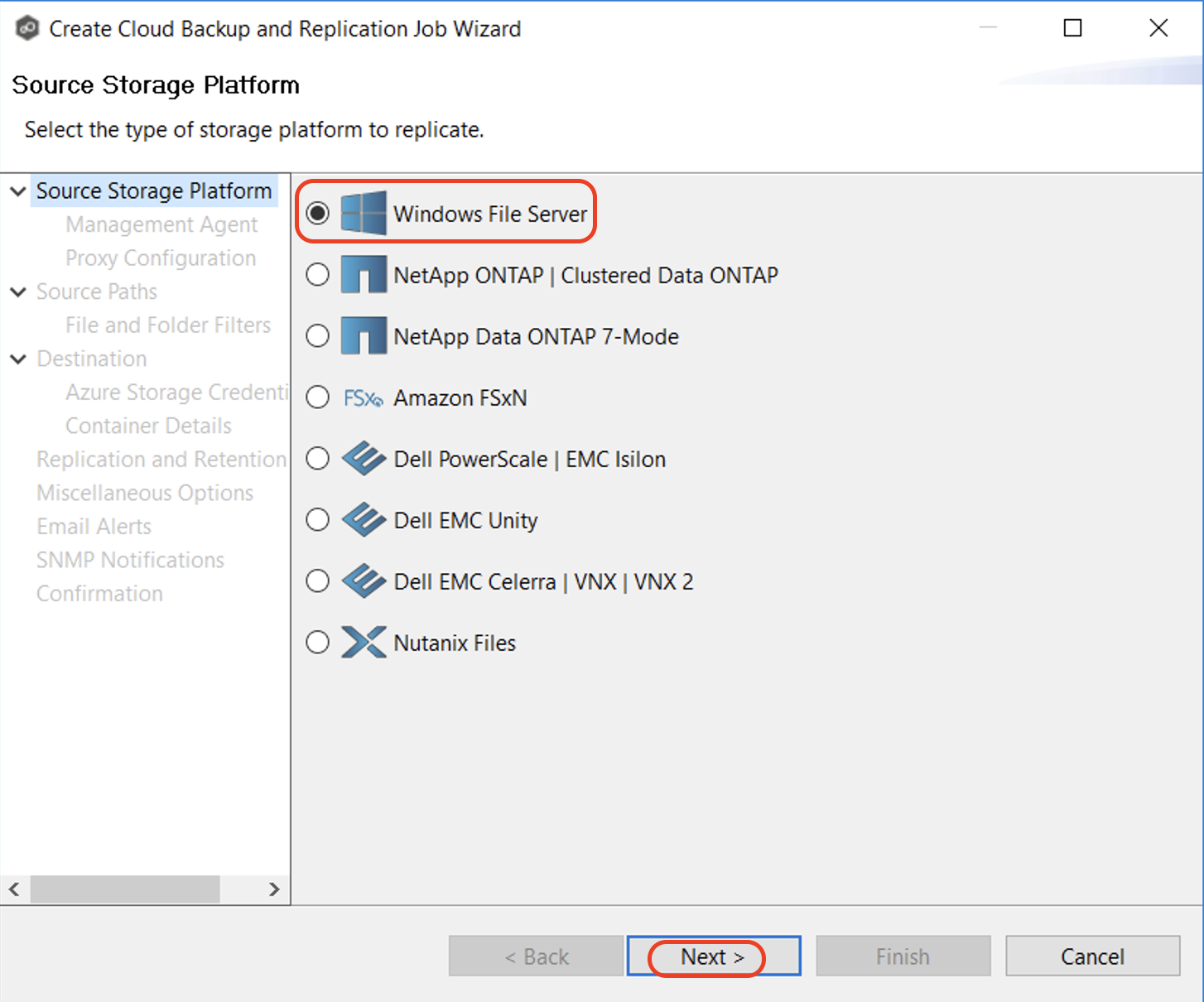The image size is (1204, 1002).
Task: Pick the Dell EMC Unity radio button
Action: (x=318, y=520)
